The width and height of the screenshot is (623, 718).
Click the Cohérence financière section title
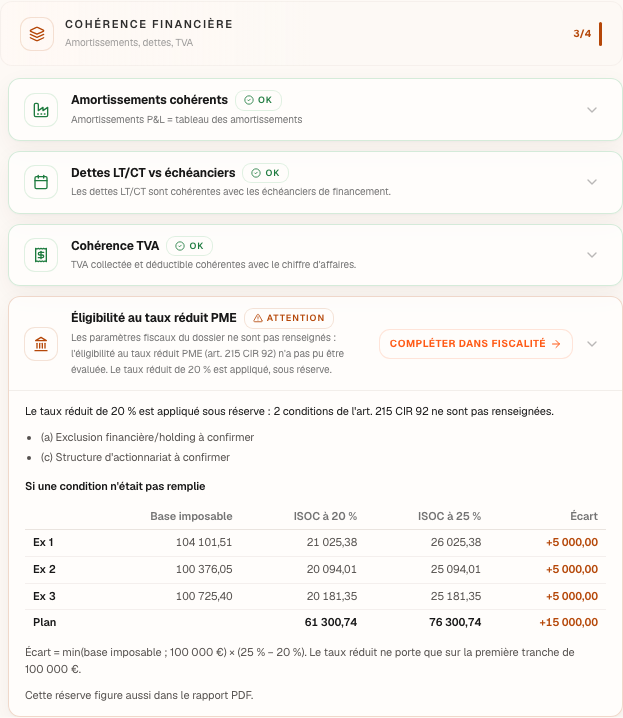point(149,24)
